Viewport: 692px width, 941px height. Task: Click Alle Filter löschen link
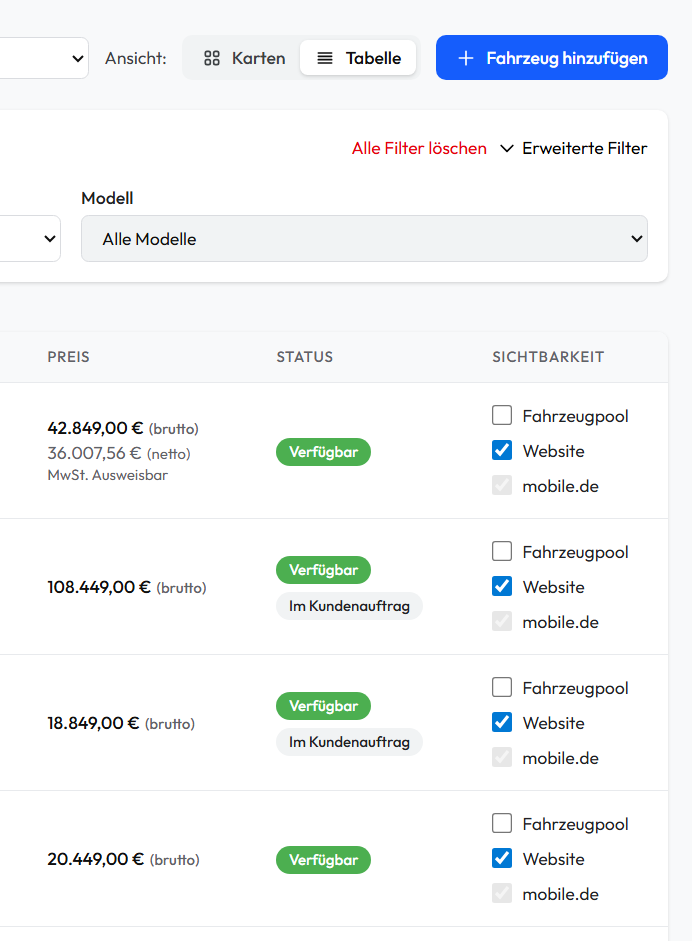click(x=419, y=148)
